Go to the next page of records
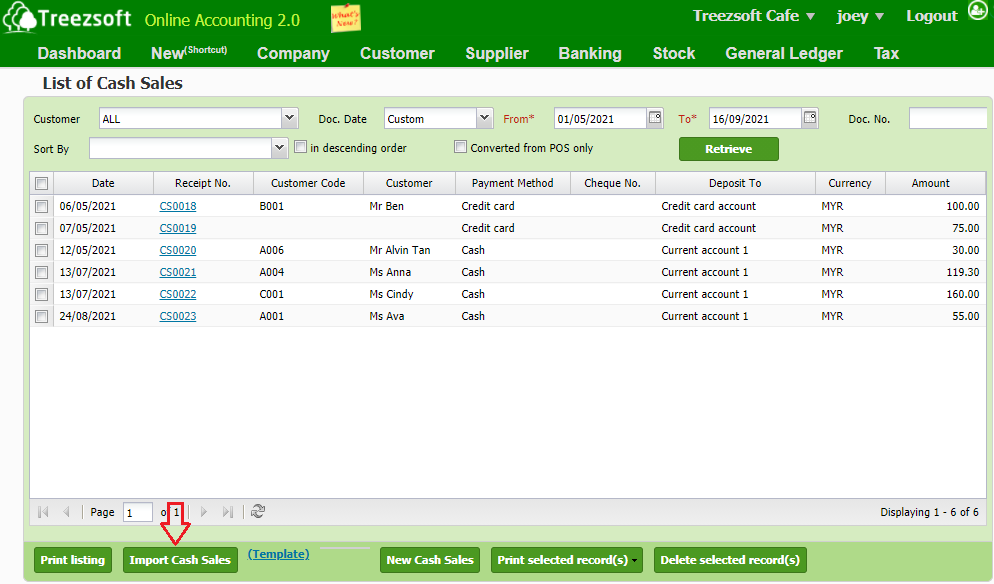 tap(204, 511)
